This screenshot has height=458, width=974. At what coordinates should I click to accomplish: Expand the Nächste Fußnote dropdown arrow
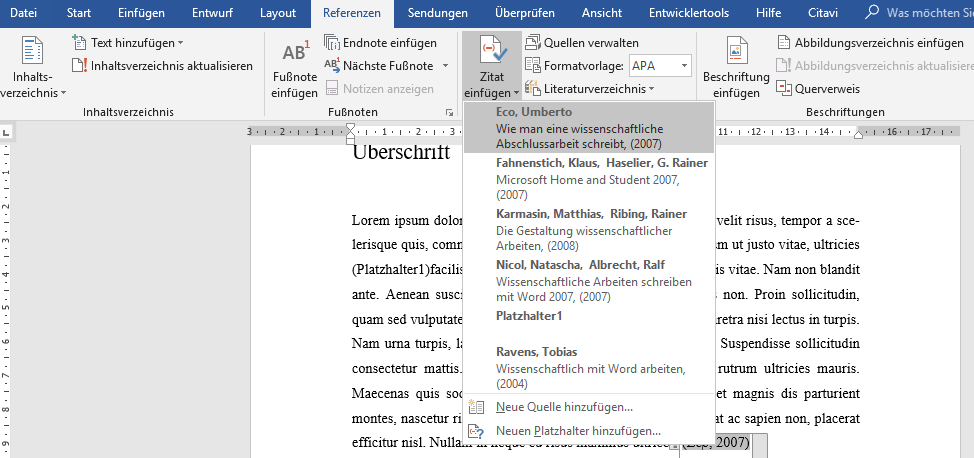click(x=445, y=66)
